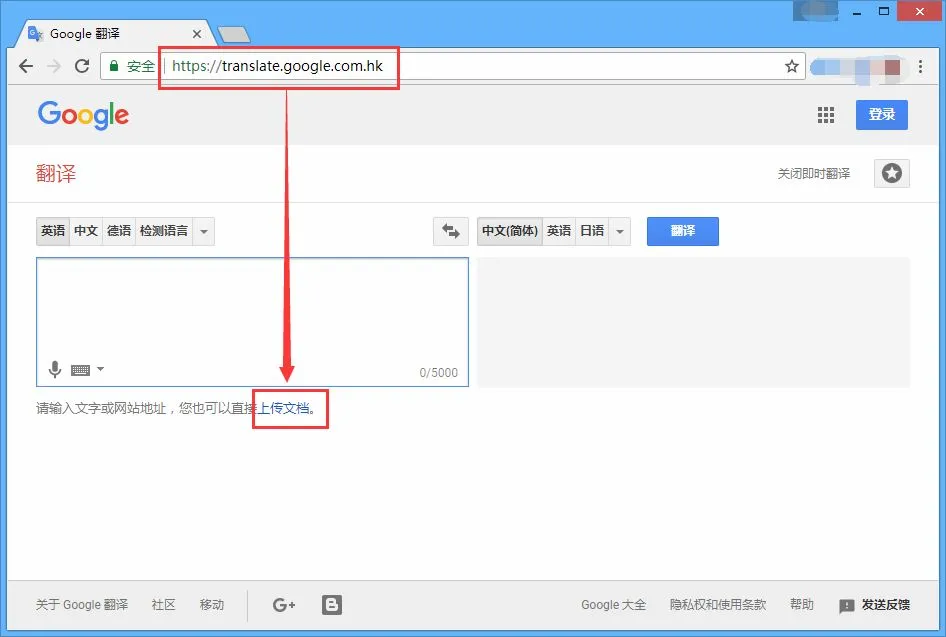Open 移动 footer link

coord(212,604)
